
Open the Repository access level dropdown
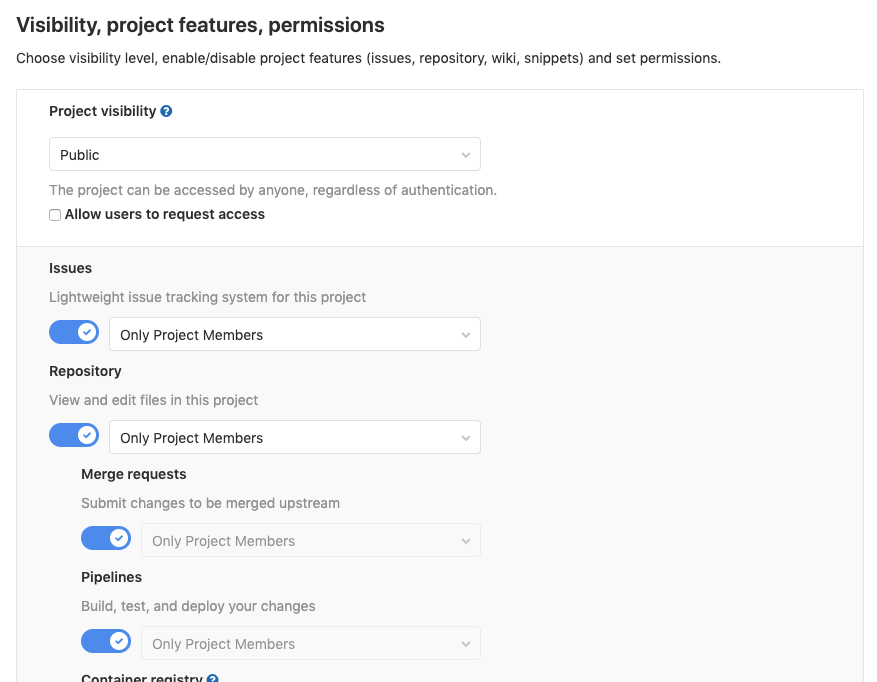point(295,438)
